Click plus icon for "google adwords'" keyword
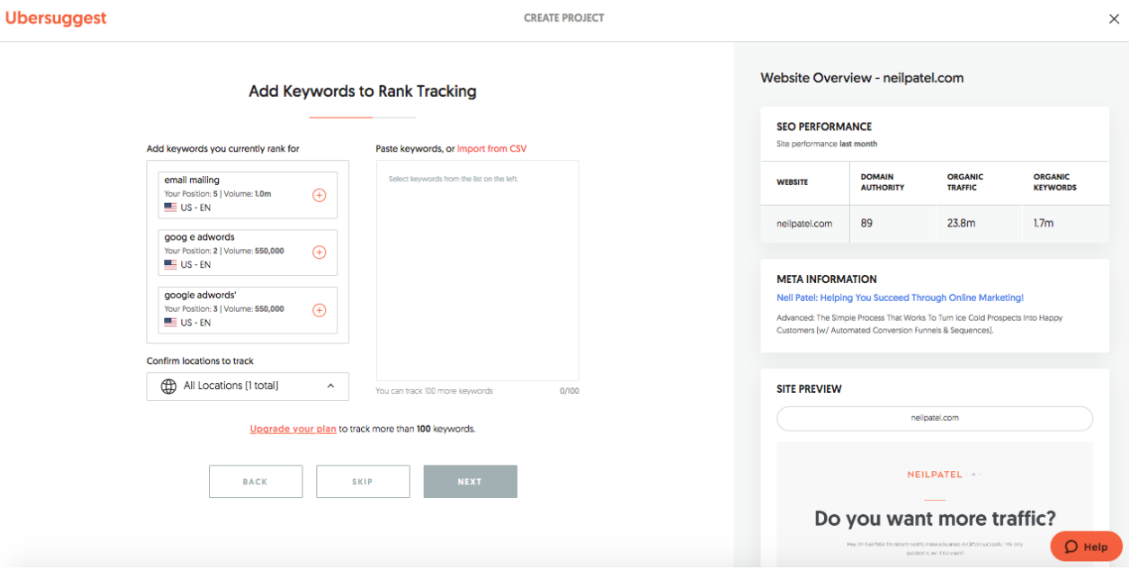Image resolution: width=1130 pixels, height=571 pixels. (319, 310)
